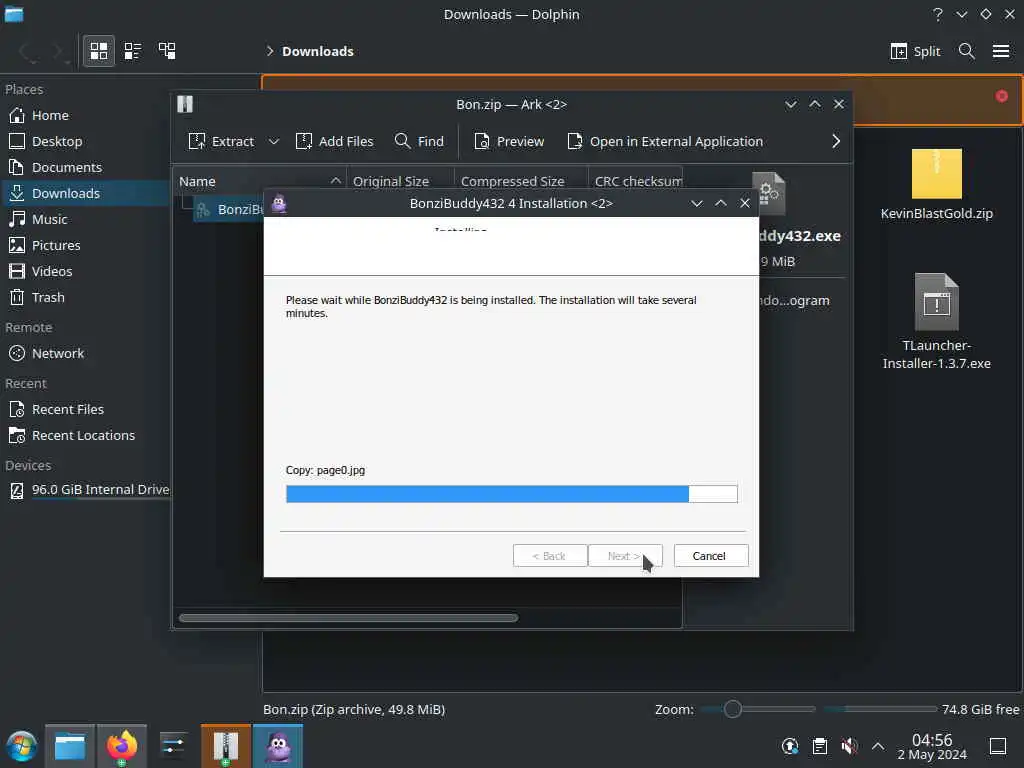Sort the Ark list by Name column

coord(260,182)
